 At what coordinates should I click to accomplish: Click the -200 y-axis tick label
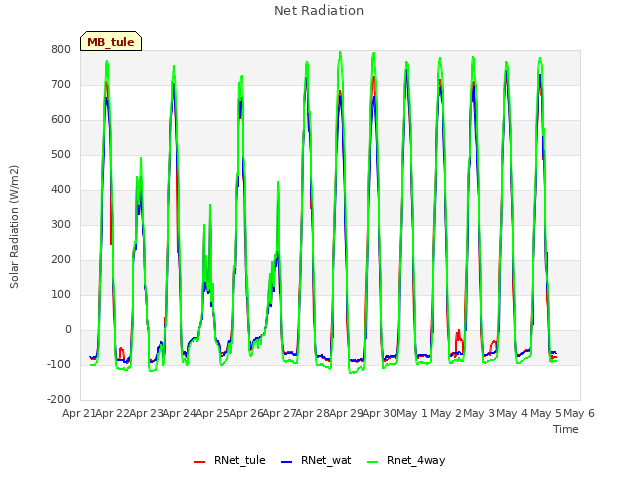point(59,399)
